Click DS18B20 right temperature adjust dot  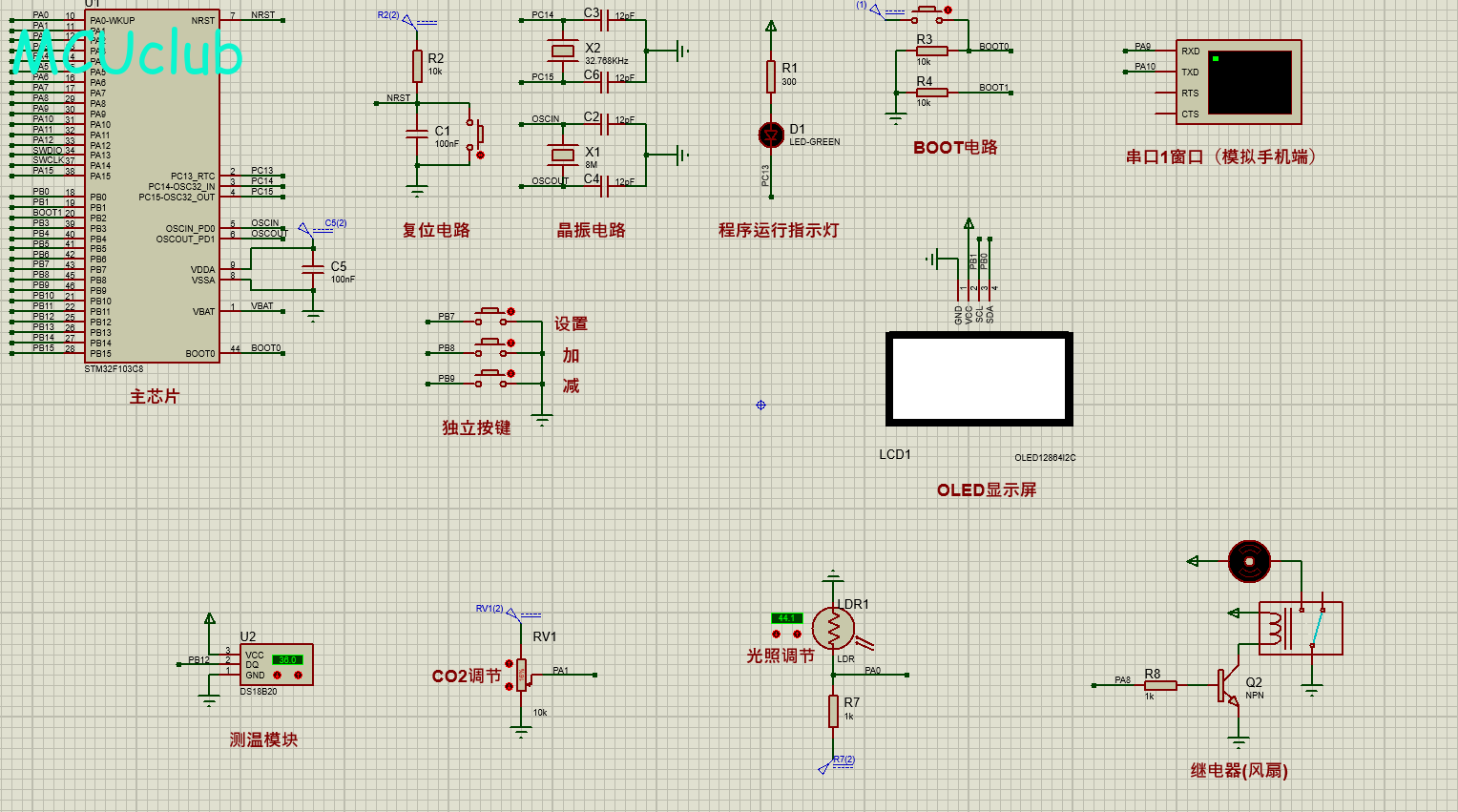(298, 675)
